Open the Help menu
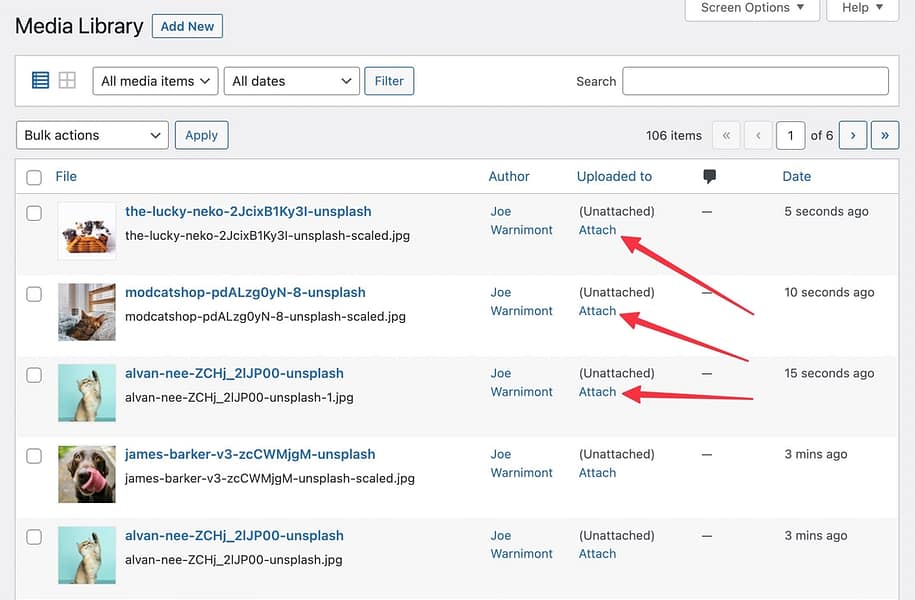Screen dimensions: 915x600 [x=861, y=8]
